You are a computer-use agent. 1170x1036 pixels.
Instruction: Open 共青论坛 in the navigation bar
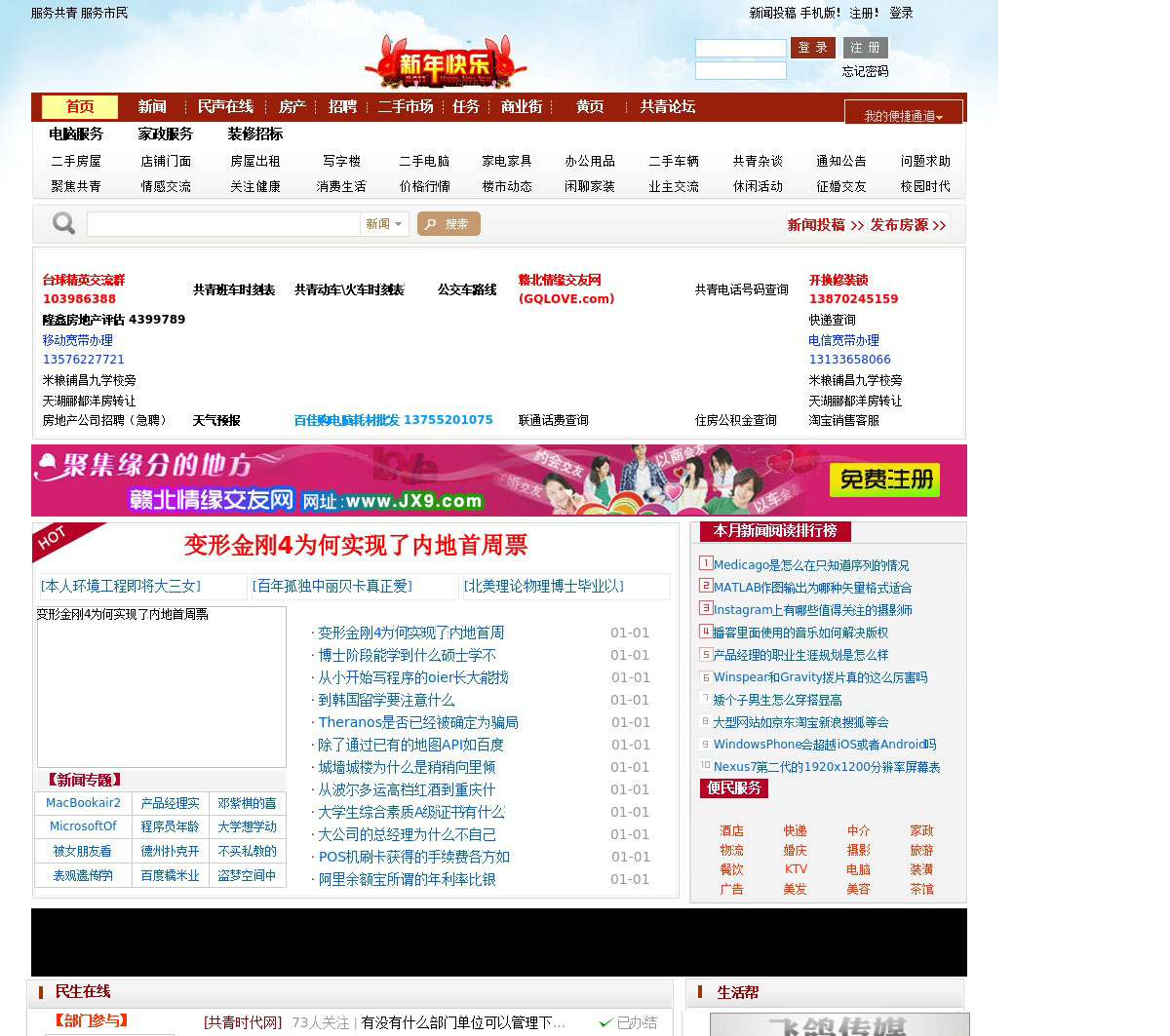(x=668, y=106)
